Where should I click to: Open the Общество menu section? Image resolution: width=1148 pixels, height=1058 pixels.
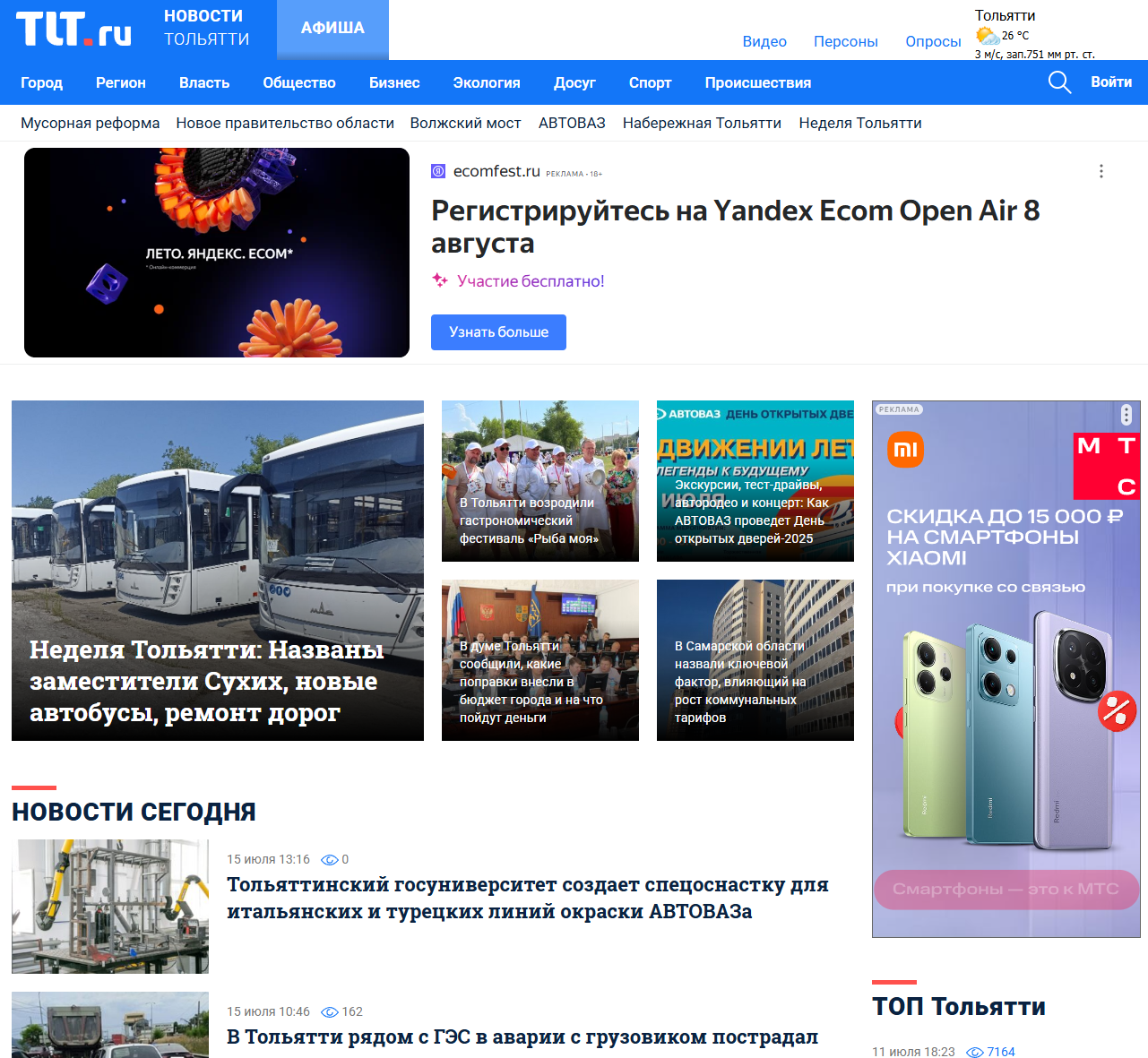pyautogui.click(x=299, y=82)
